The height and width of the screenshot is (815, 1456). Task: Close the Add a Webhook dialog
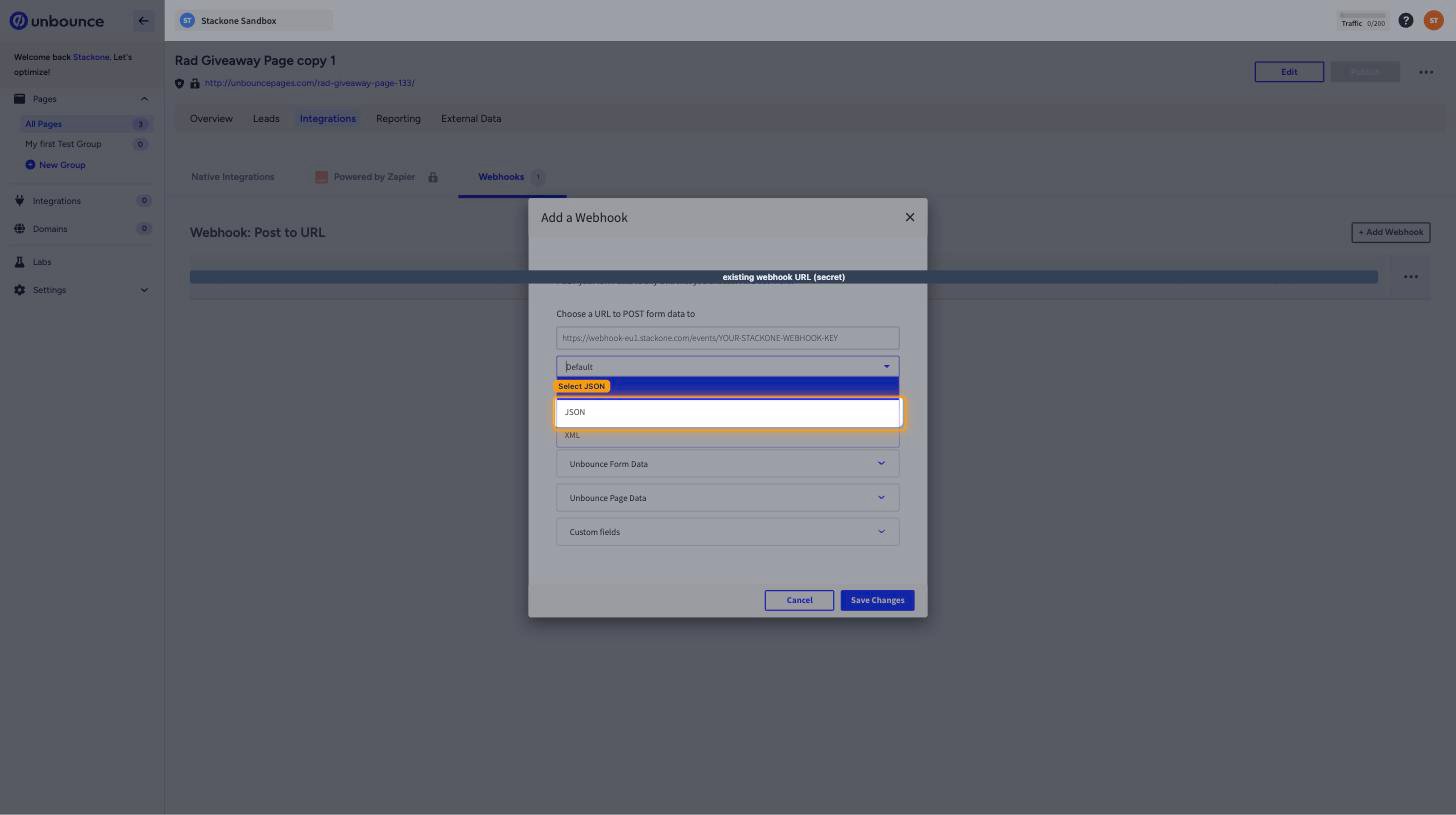click(910, 217)
